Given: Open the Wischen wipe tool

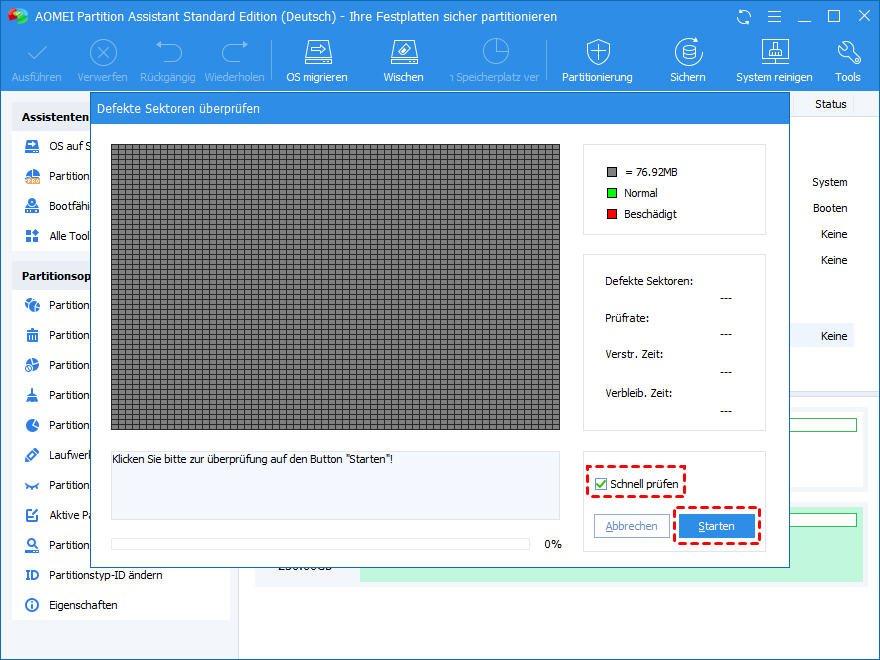Looking at the screenshot, I should pos(403,53).
